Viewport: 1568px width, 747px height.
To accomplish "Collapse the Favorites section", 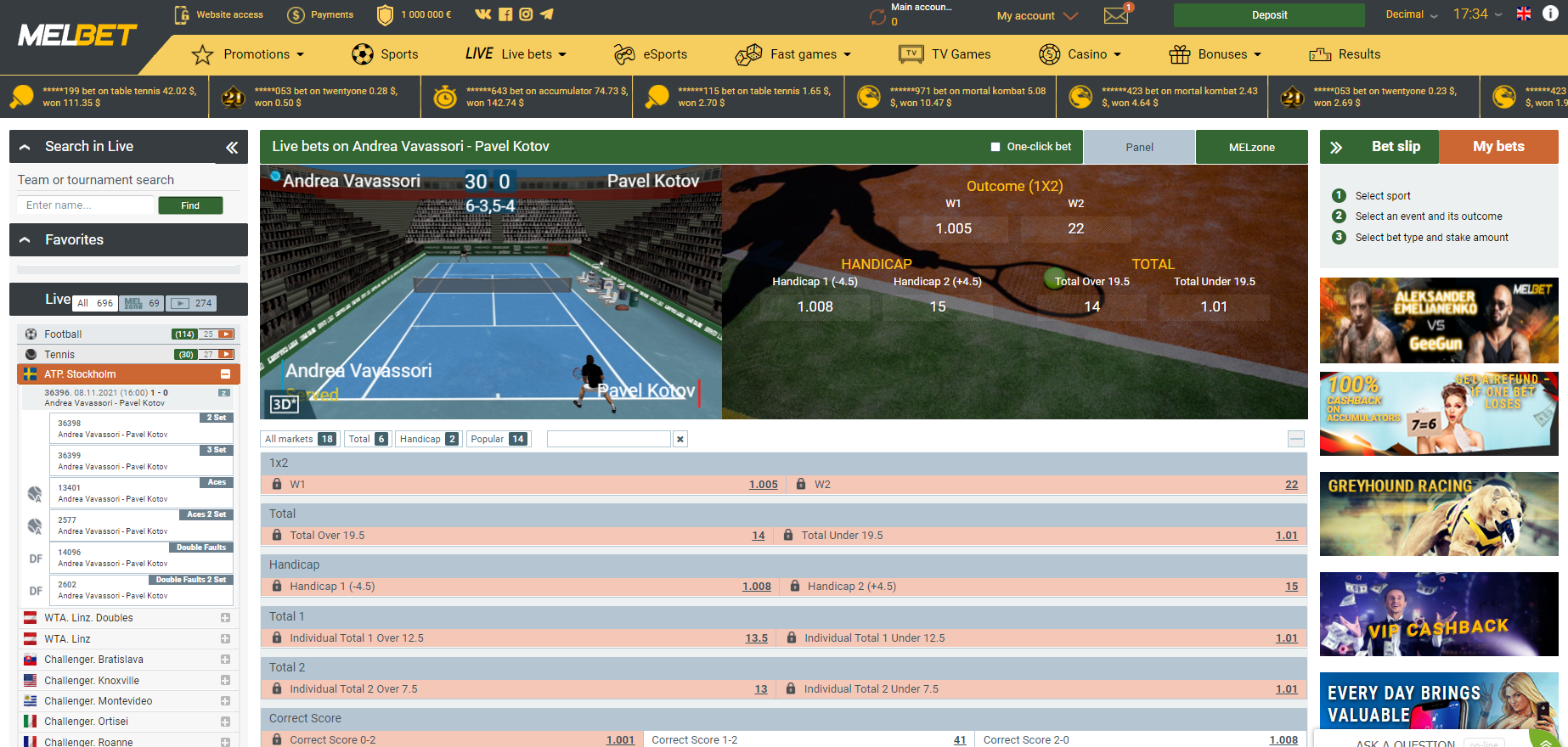I will [x=25, y=240].
